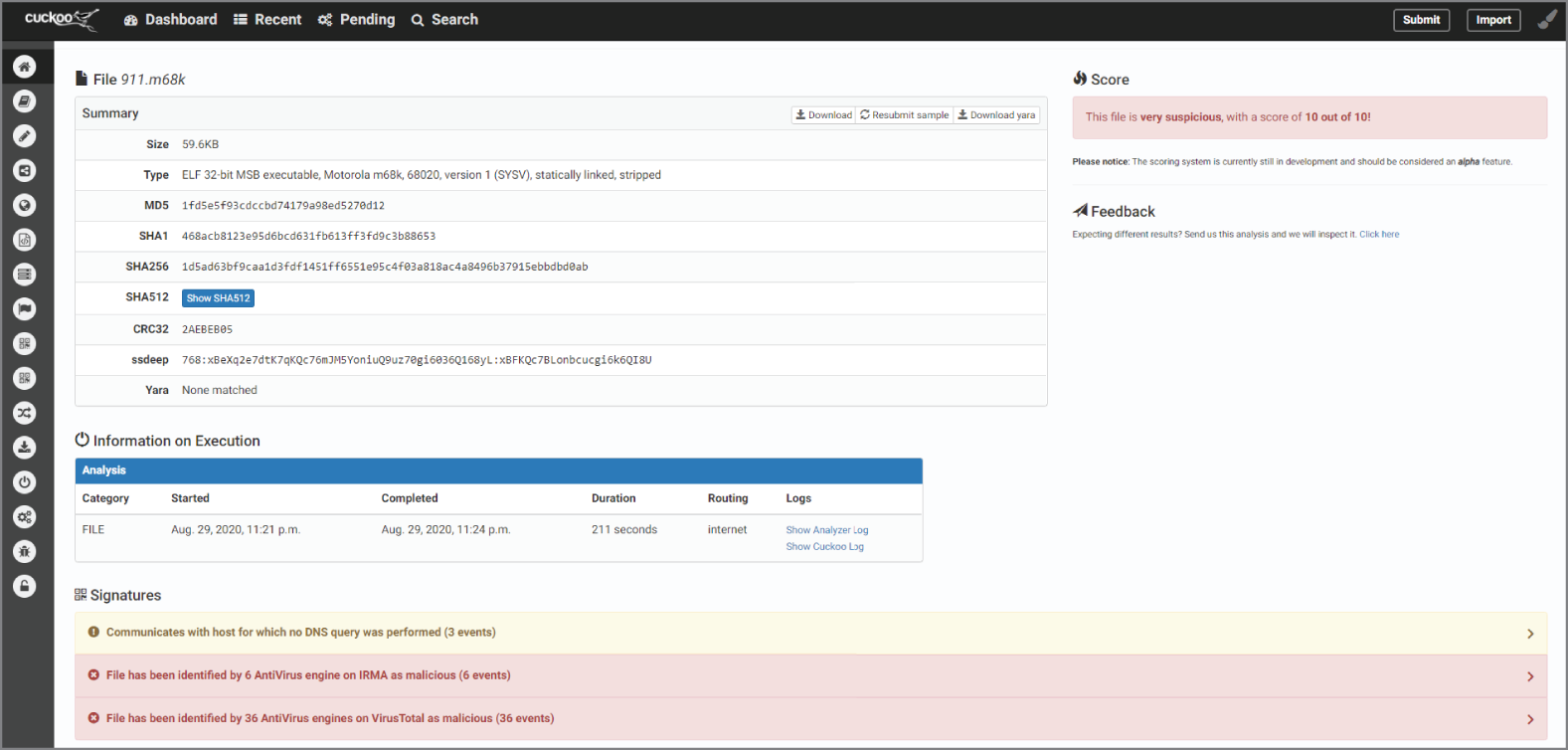Screen dimensions: 1568x750
Task: Click Resubmit sample button
Action: pyautogui.click(x=905, y=115)
